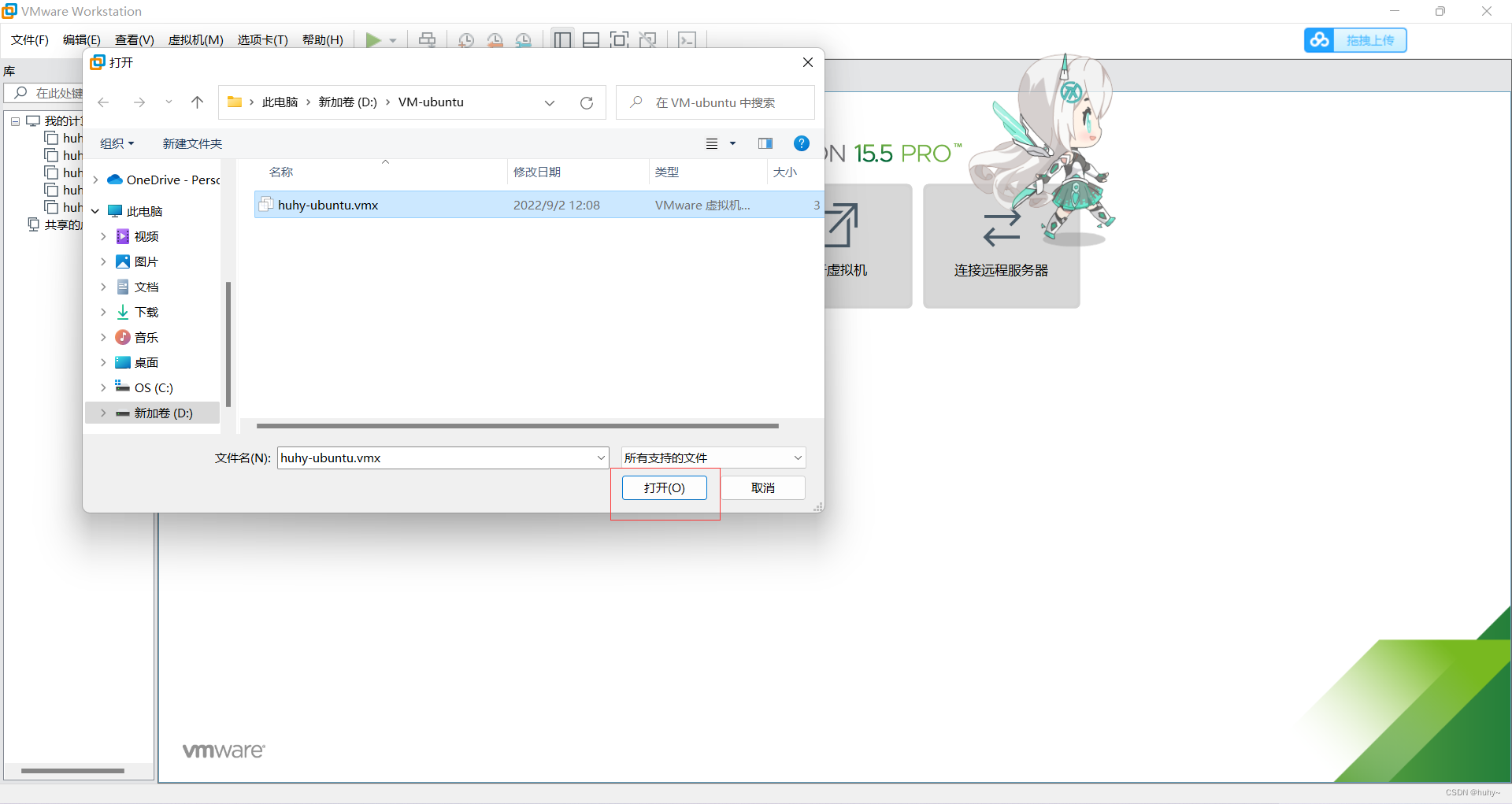The height and width of the screenshot is (804, 1512).
Task: Select the 下载 folder in navigation pane
Action: (x=146, y=313)
